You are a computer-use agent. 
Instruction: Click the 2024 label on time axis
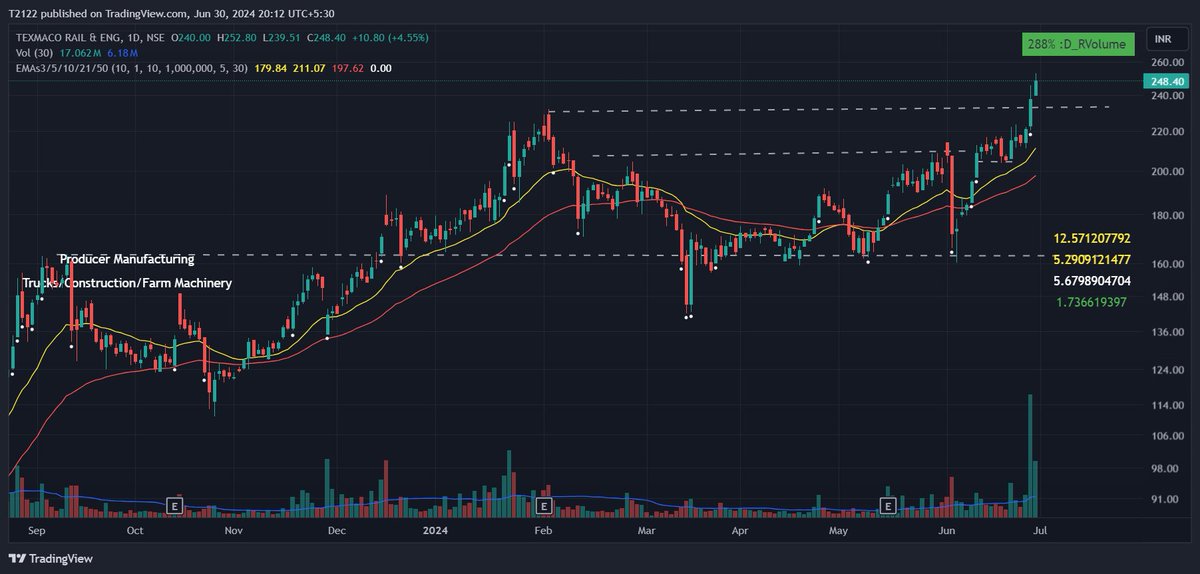point(436,531)
